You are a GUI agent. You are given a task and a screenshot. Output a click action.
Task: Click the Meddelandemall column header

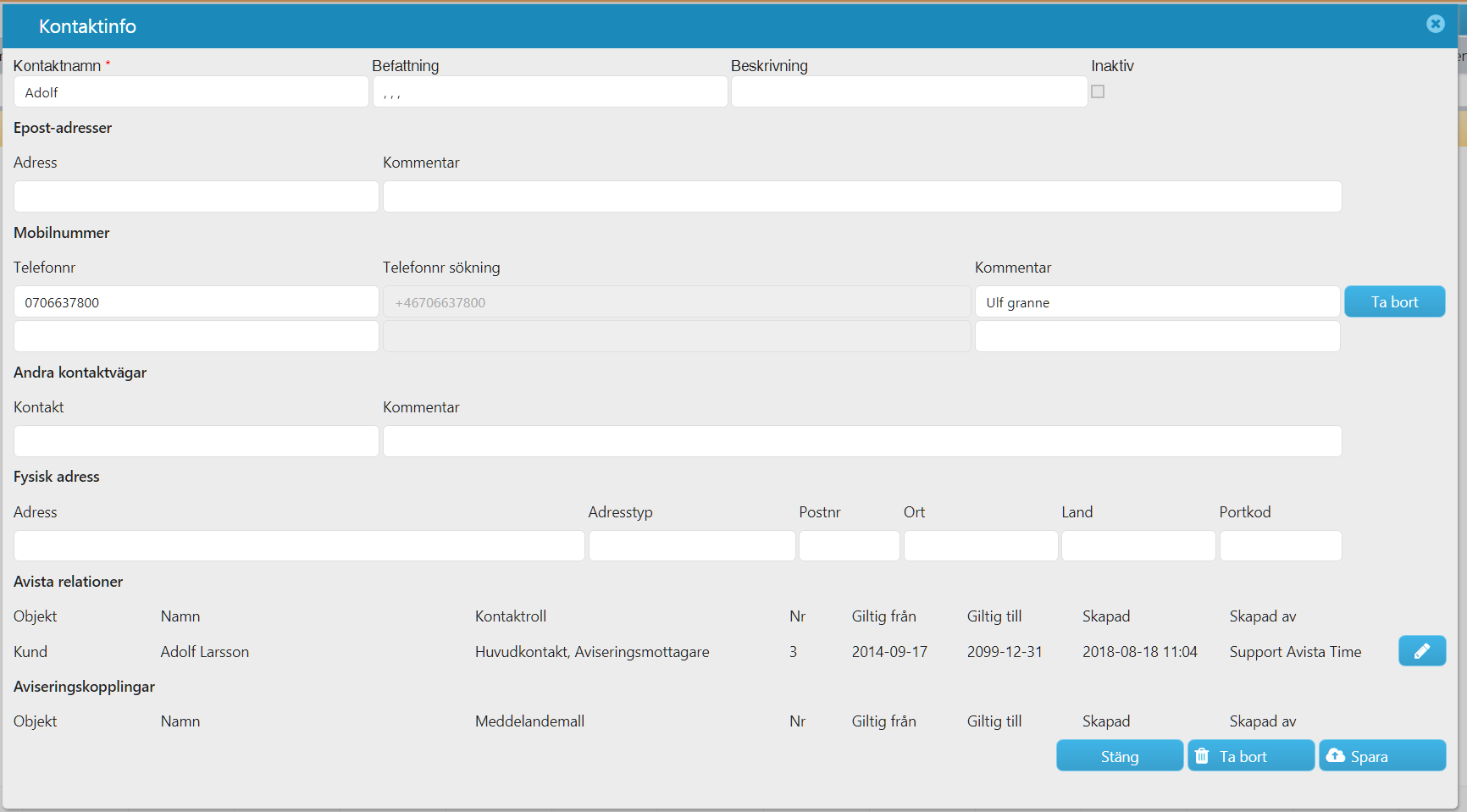(530, 721)
